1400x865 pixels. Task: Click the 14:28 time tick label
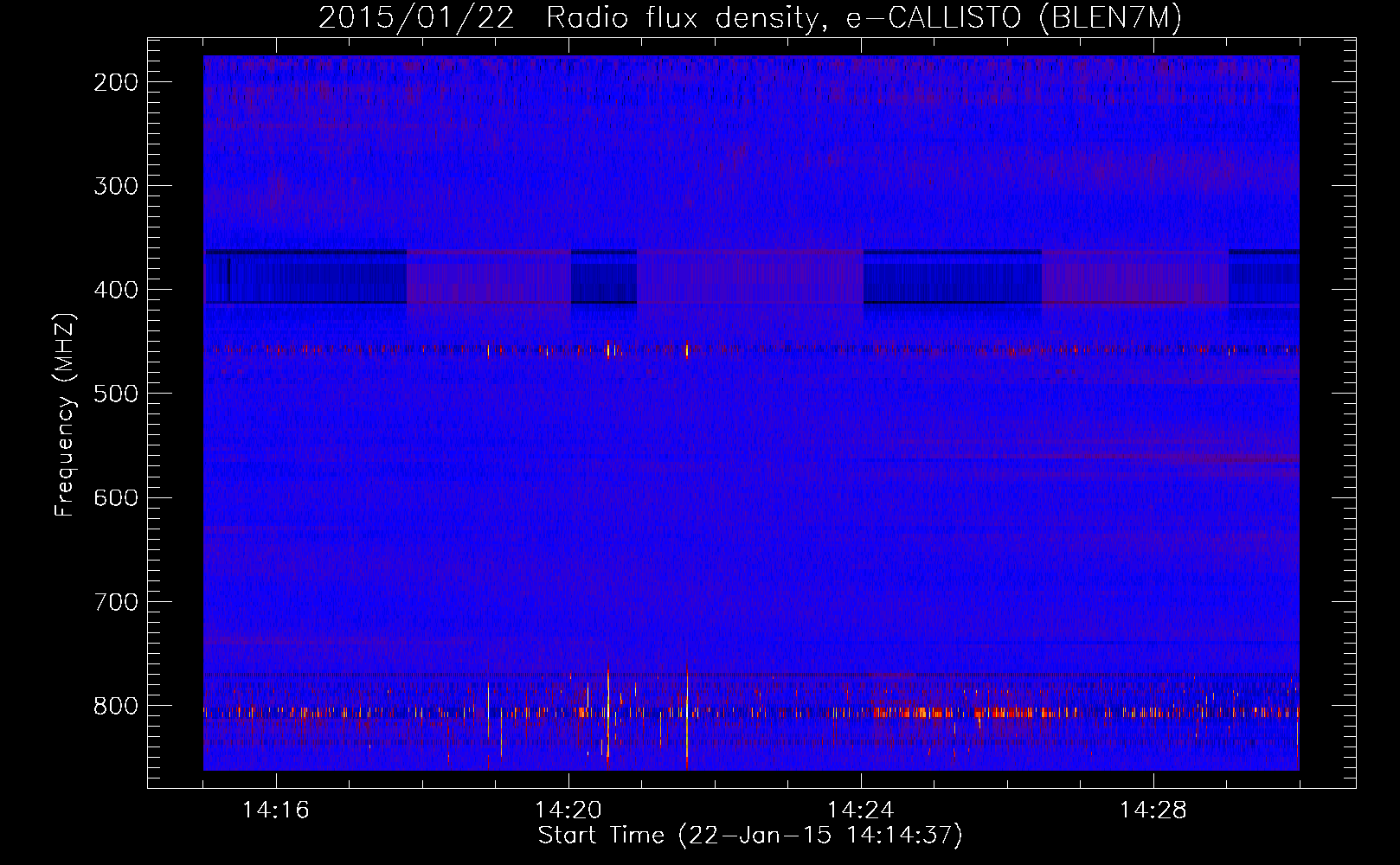(x=1153, y=811)
